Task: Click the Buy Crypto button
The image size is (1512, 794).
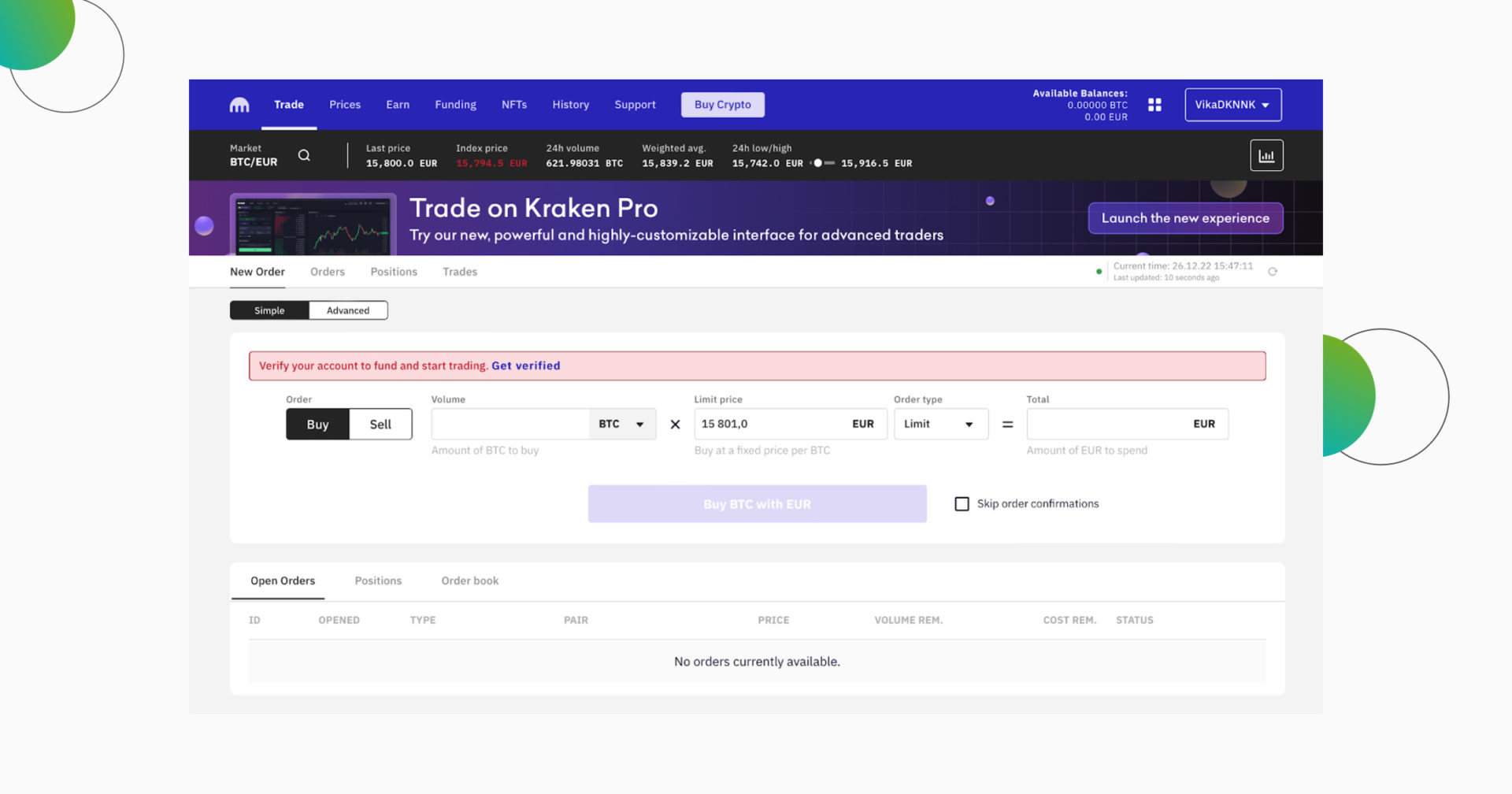Action: point(722,105)
